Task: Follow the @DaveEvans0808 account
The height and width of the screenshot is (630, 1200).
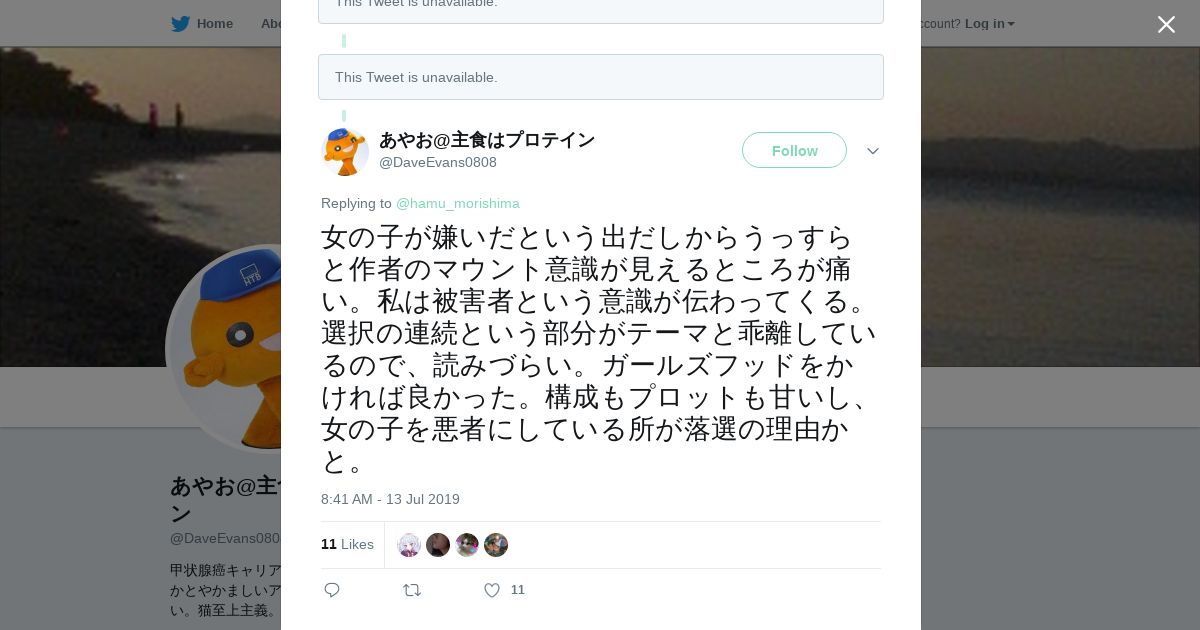Action: coord(794,150)
